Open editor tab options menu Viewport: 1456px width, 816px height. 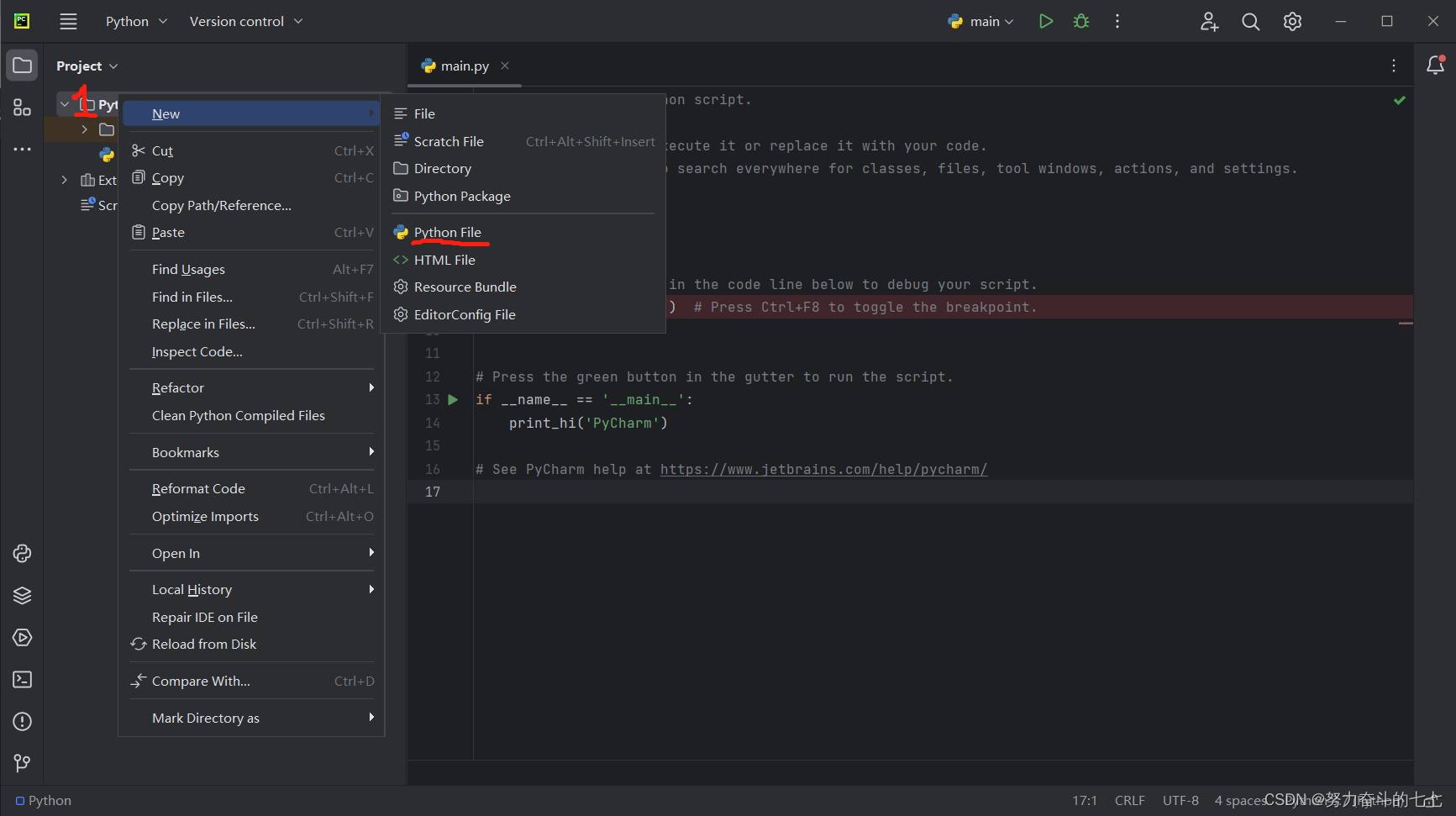coord(1394,66)
